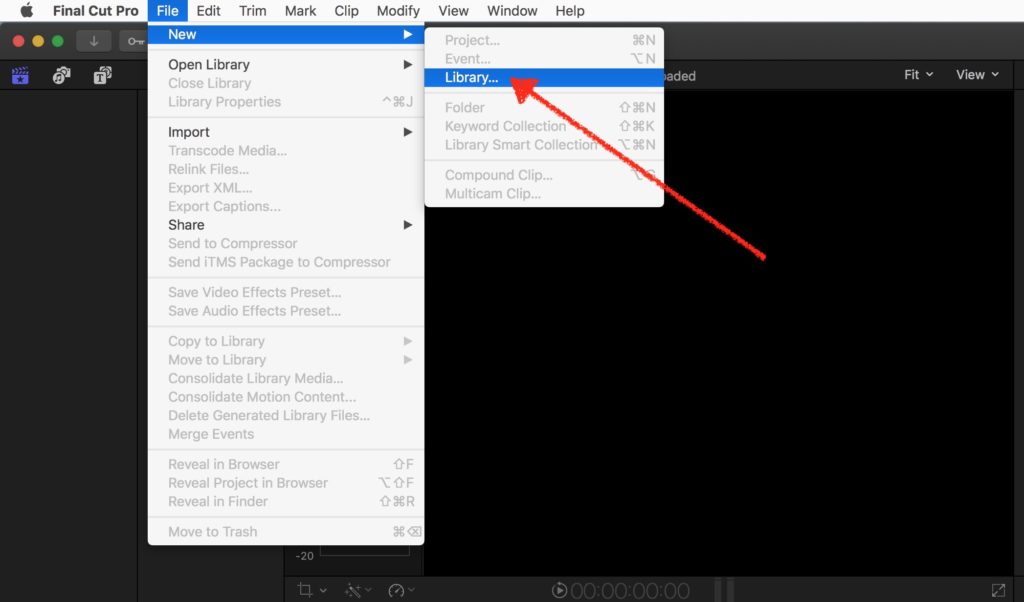Select Library Smart Collection item
The height and width of the screenshot is (602, 1024).
pos(544,144)
